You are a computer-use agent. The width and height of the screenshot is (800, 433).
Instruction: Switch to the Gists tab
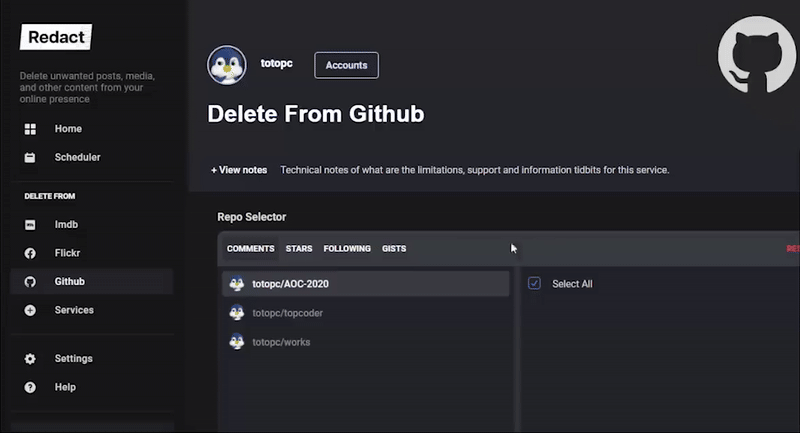394,248
